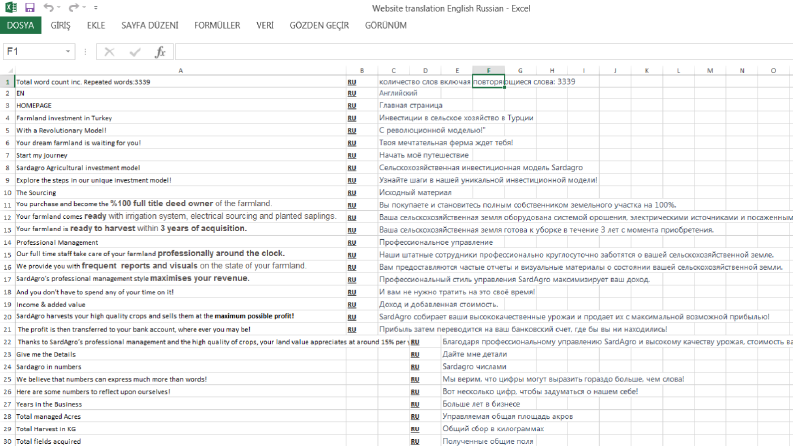Open Insert Function with the fx icon

[x=160, y=52]
